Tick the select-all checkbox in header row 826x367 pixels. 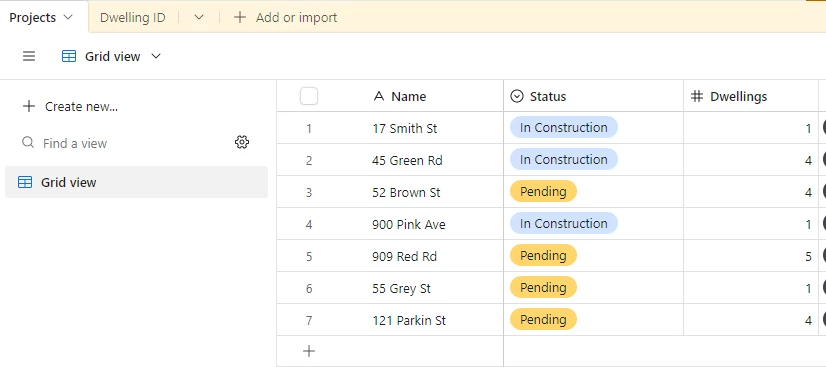coord(309,96)
